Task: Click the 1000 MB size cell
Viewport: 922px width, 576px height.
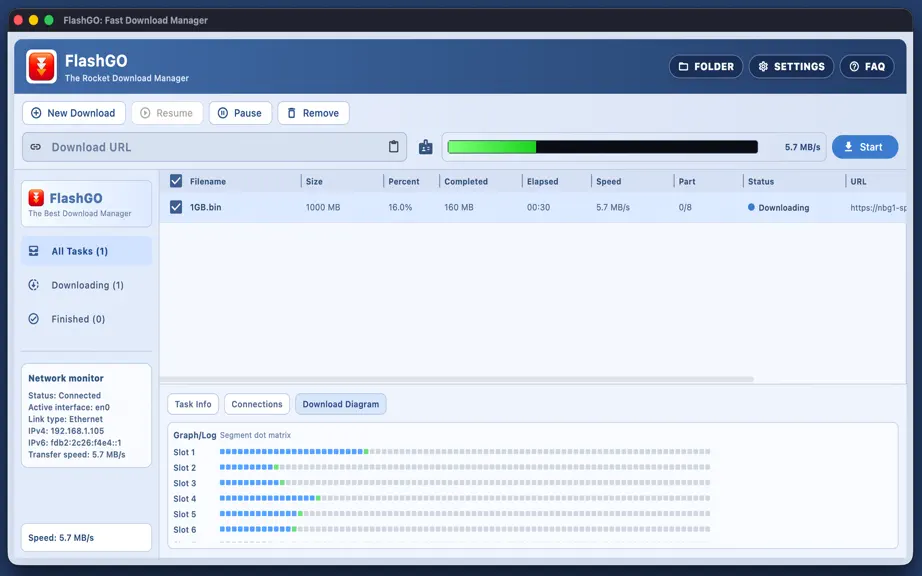Action: pos(323,207)
